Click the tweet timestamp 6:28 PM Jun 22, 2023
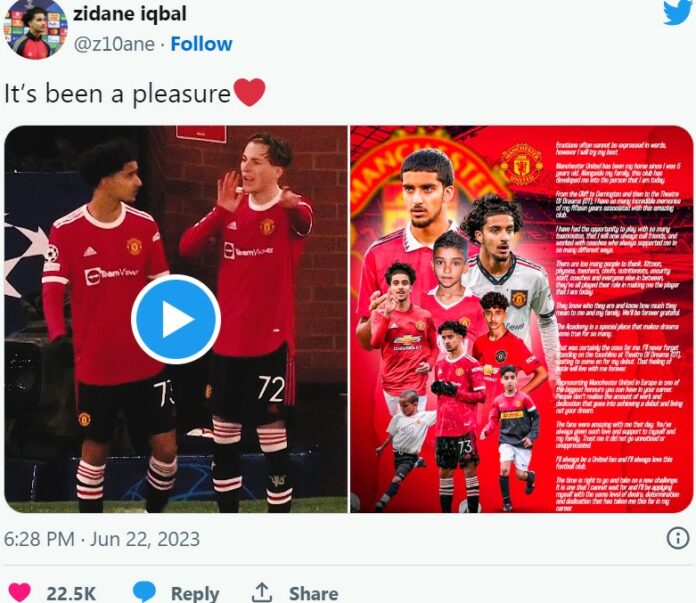This screenshot has height=603, width=696. 102,539
